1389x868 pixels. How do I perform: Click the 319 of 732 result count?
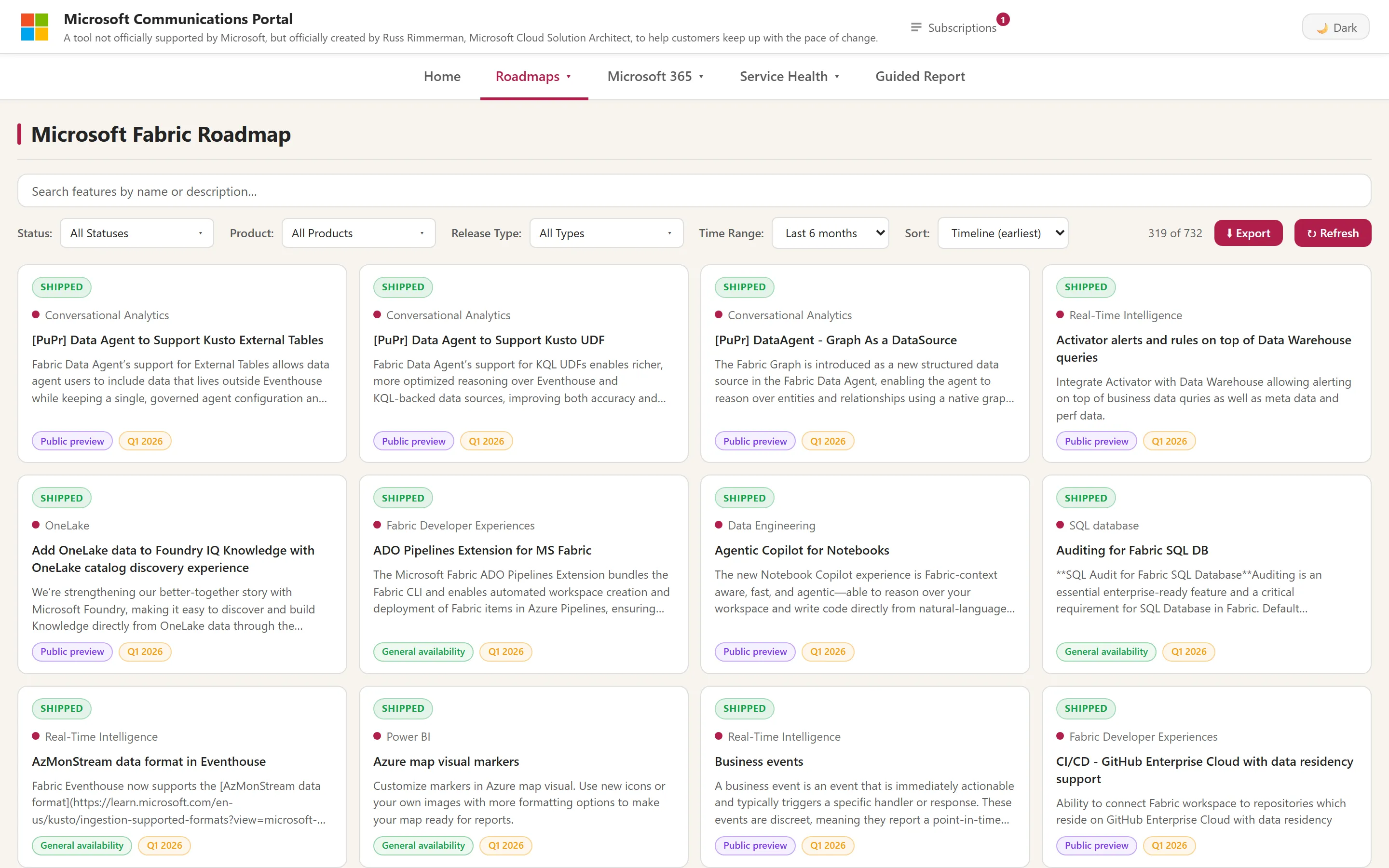tap(1175, 233)
